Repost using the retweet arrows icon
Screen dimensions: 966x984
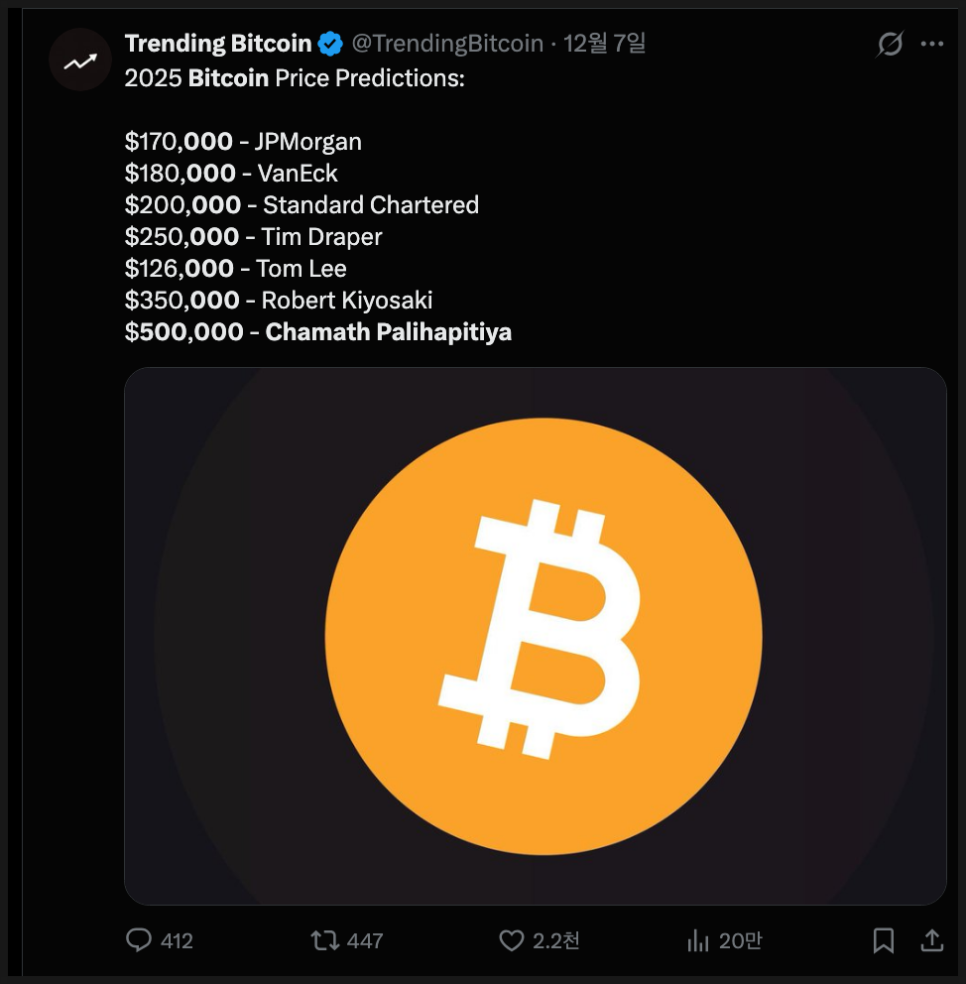point(324,940)
